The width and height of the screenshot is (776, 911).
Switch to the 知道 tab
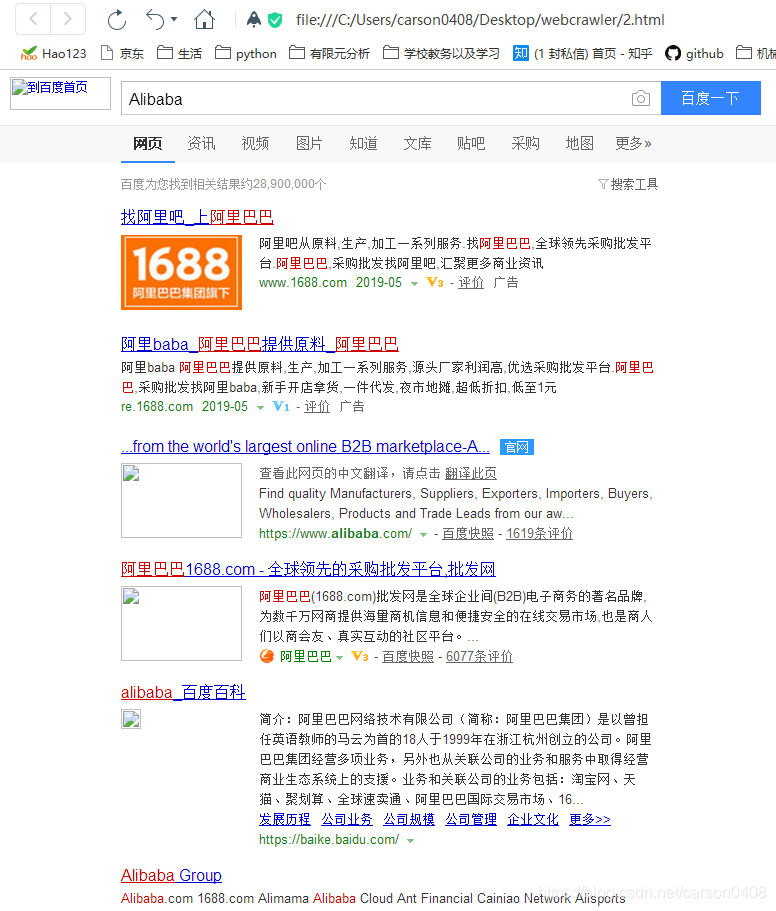click(x=364, y=144)
